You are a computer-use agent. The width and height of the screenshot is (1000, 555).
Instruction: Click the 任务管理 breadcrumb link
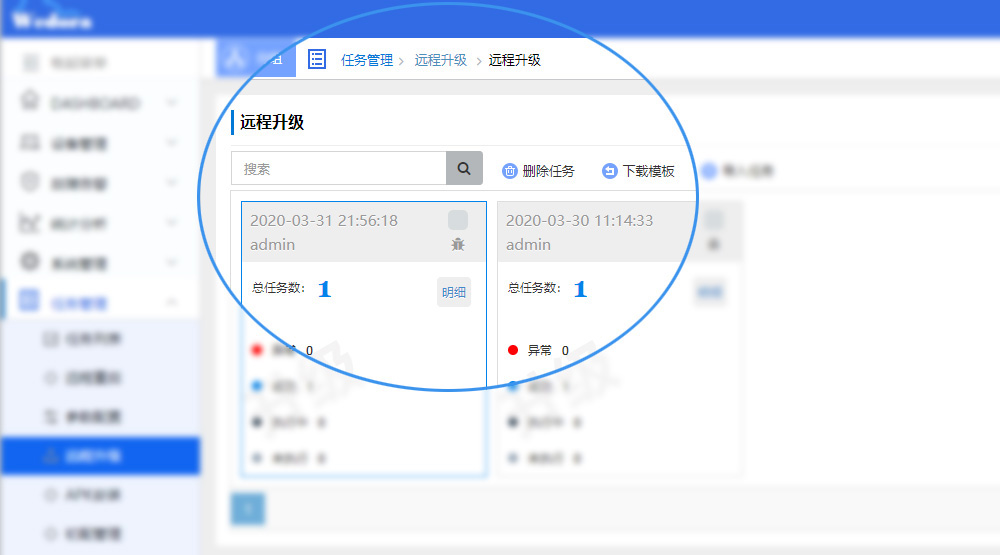pos(367,60)
